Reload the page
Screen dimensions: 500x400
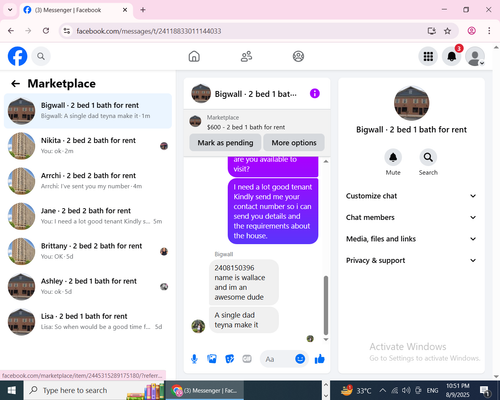[46, 31]
